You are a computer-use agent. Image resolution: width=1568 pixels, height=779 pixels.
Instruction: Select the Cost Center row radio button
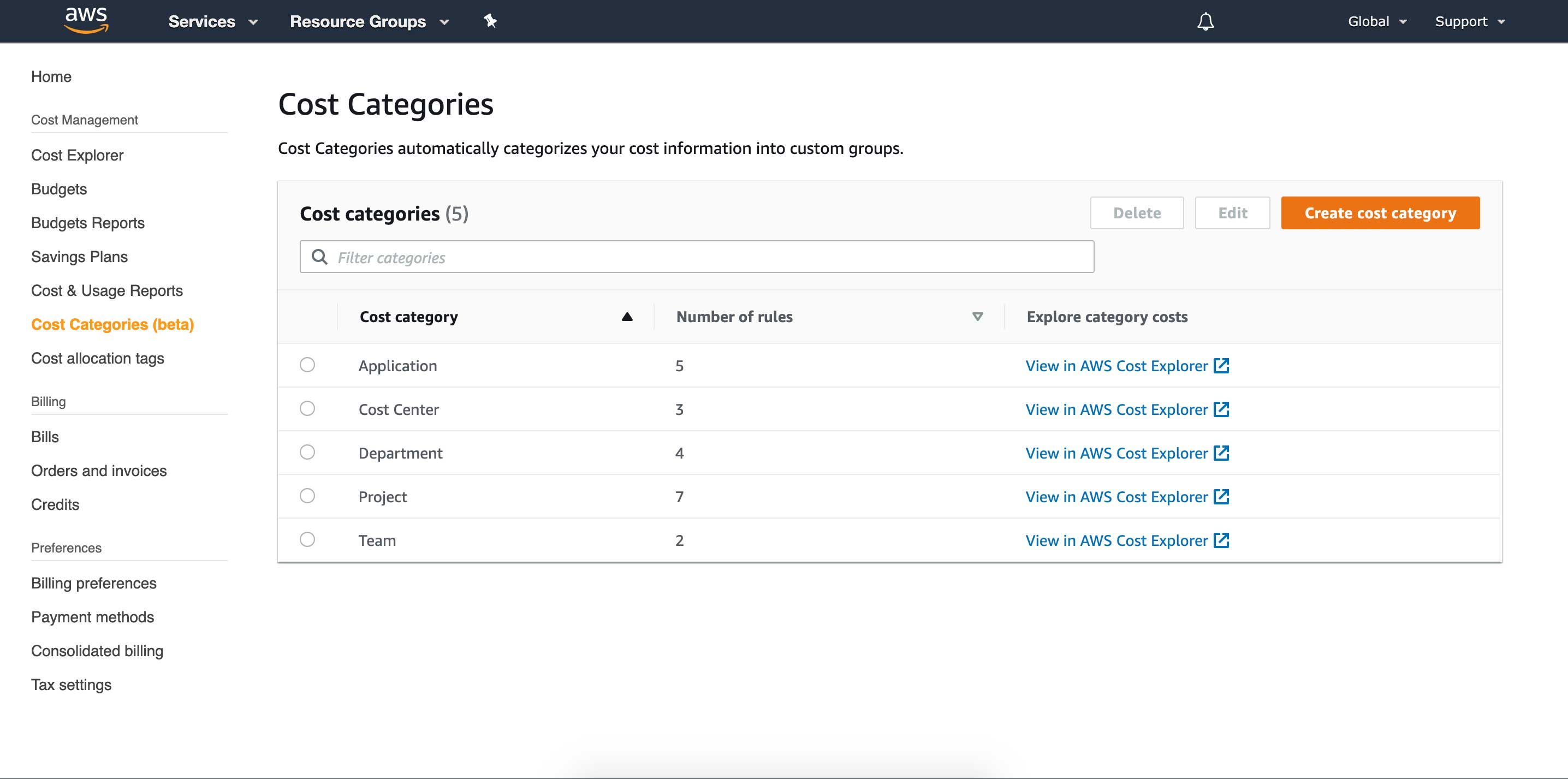307,409
